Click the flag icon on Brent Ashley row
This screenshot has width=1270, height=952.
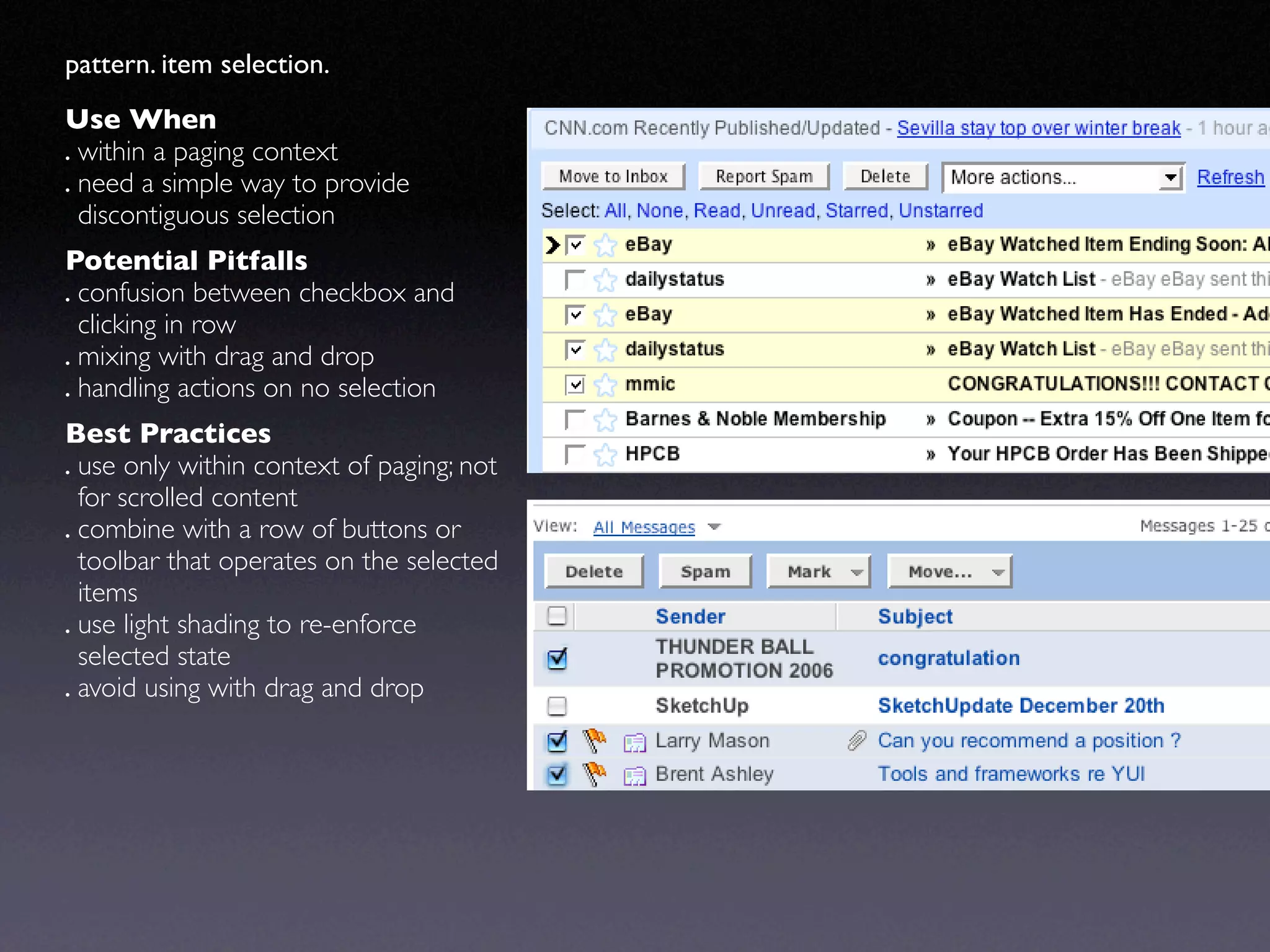tap(595, 773)
